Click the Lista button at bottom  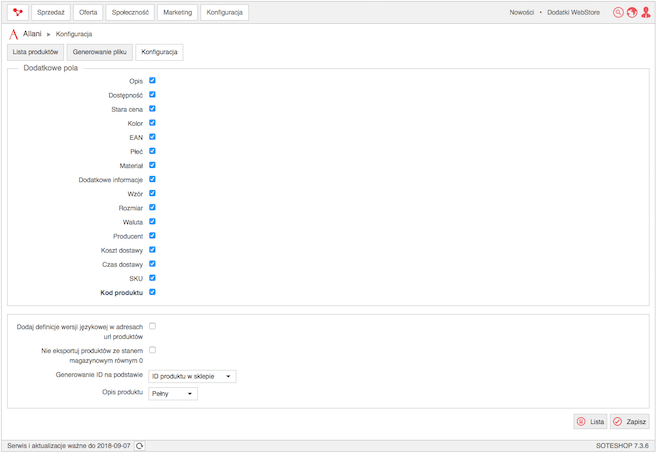(590, 422)
